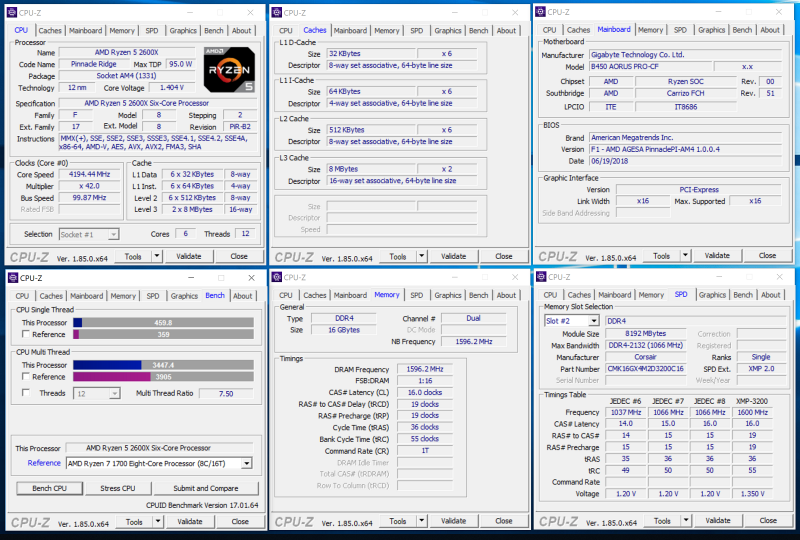Viewport: 800px width, 540px height.
Task: Select the Memory tab in the Mainboard window
Action: 651,30
